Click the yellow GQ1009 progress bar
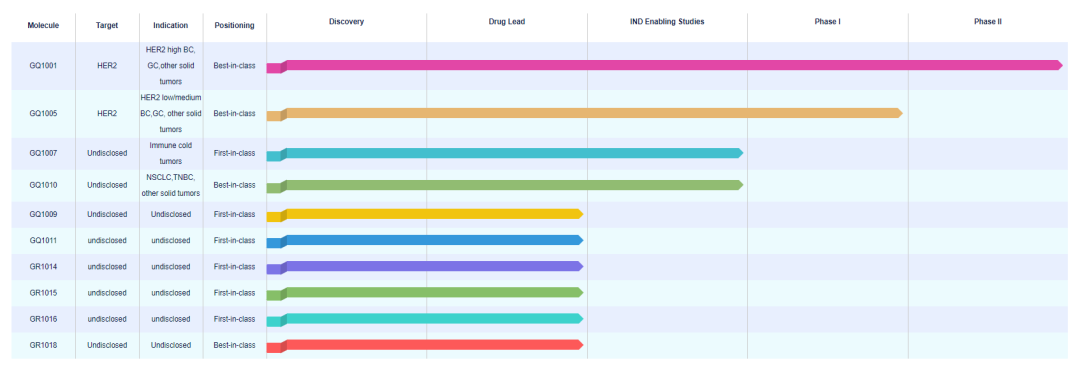This screenshot has height=374, width=1080. (x=425, y=214)
